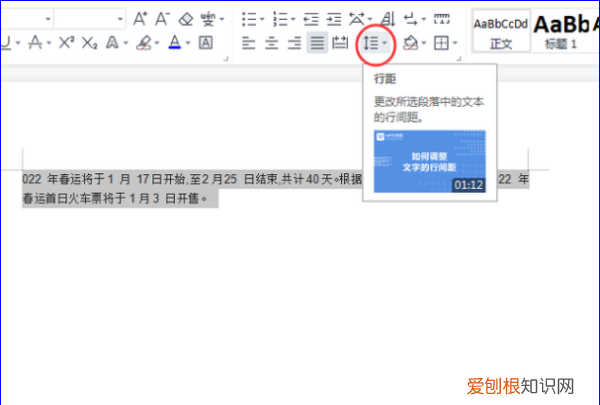Apply text highlight color
Viewport: 600px width, 405px height.
[x=144, y=43]
